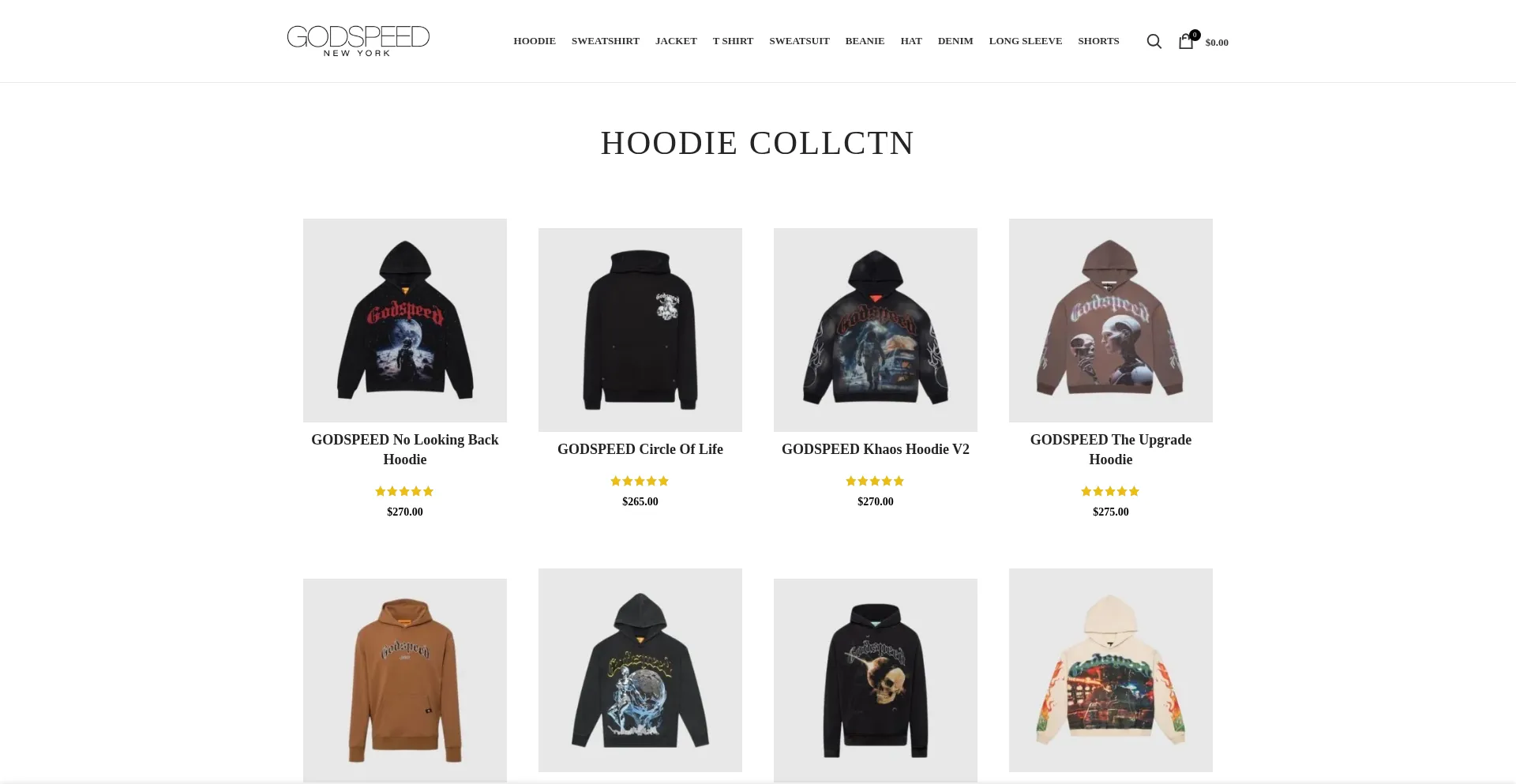This screenshot has width=1516, height=784.
Task: Click the star rating under Khaos Hoodie V2
Action: (875, 481)
